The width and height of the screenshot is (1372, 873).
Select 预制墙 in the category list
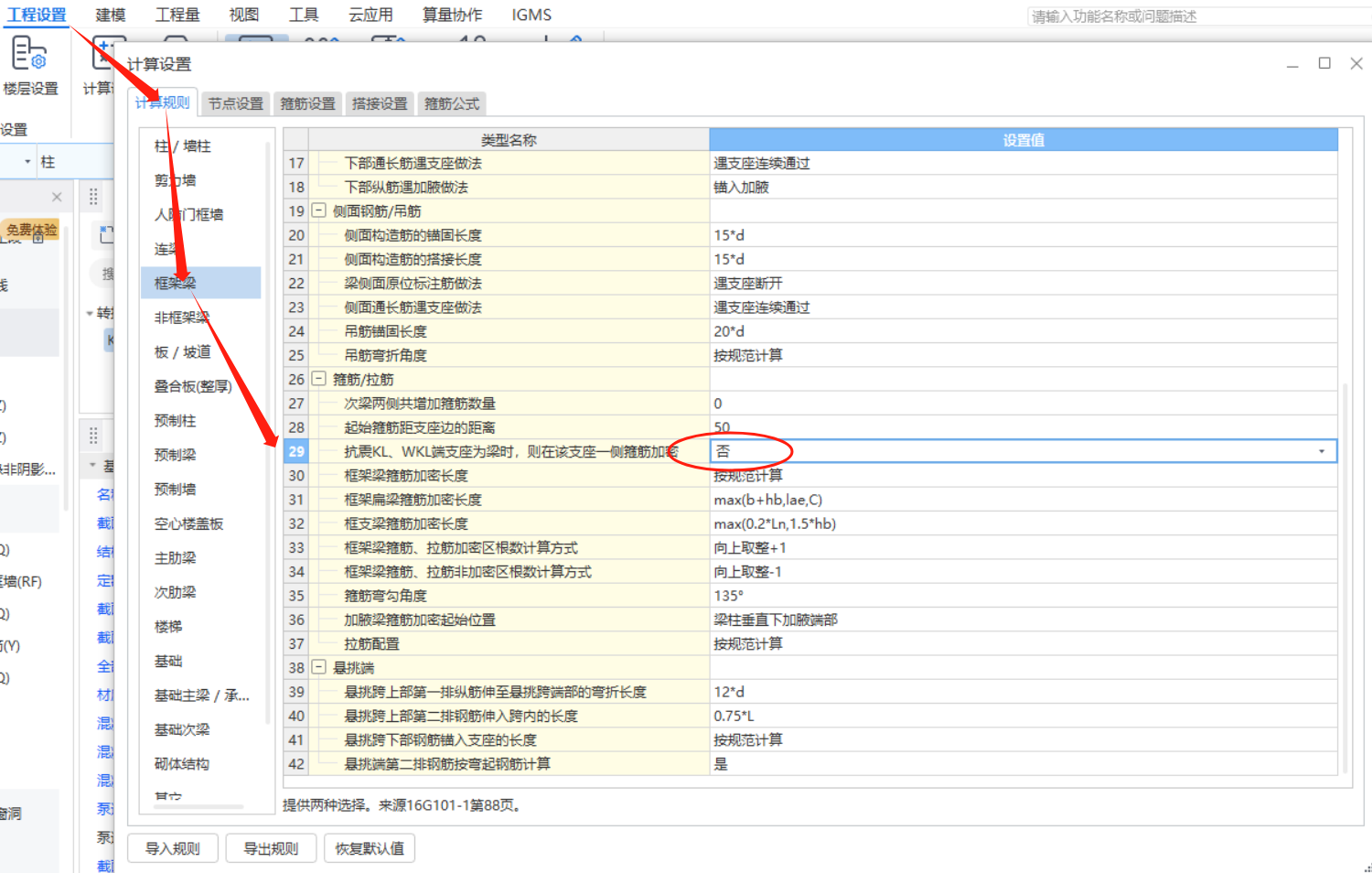tap(176, 489)
